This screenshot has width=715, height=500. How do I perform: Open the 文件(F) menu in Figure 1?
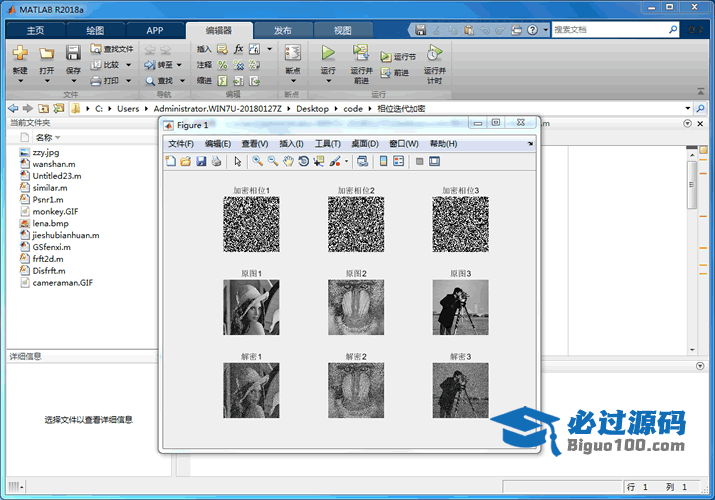181,144
